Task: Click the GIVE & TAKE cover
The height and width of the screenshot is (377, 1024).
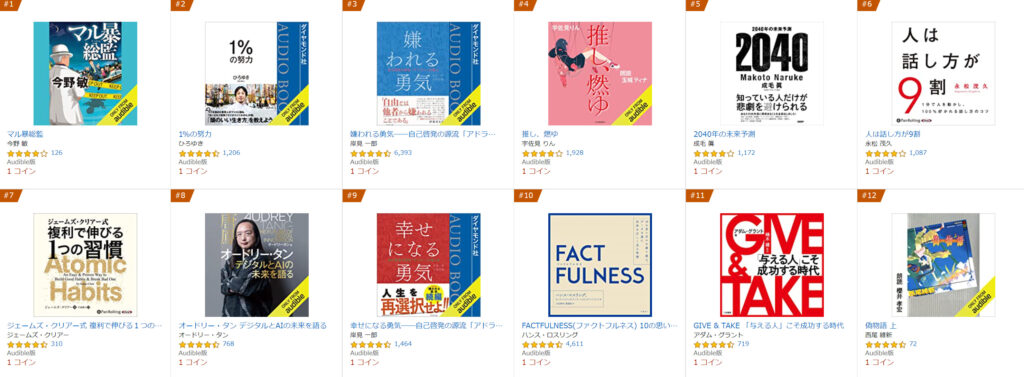Action: pos(771,265)
